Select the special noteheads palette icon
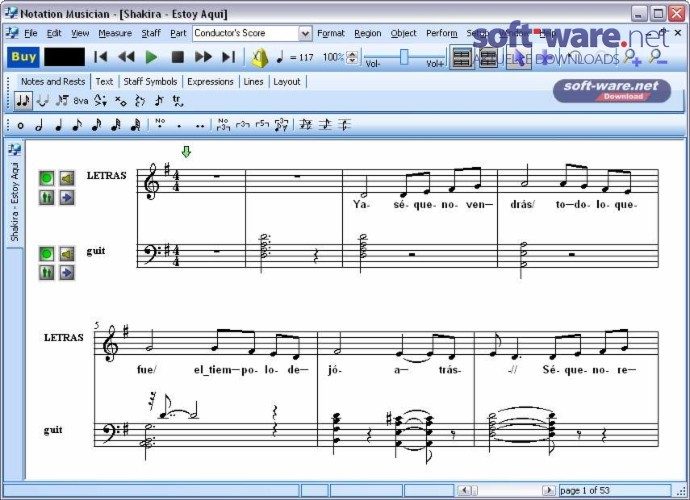 pos(120,101)
